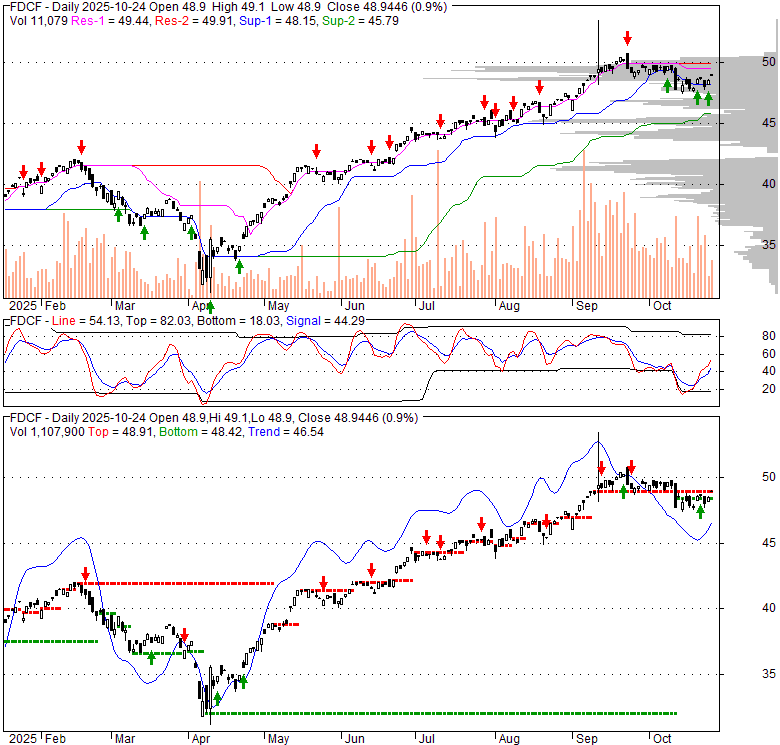Click red sell arrow above late-September peak, top chart
780x745 pixels.
(x=628, y=38)
